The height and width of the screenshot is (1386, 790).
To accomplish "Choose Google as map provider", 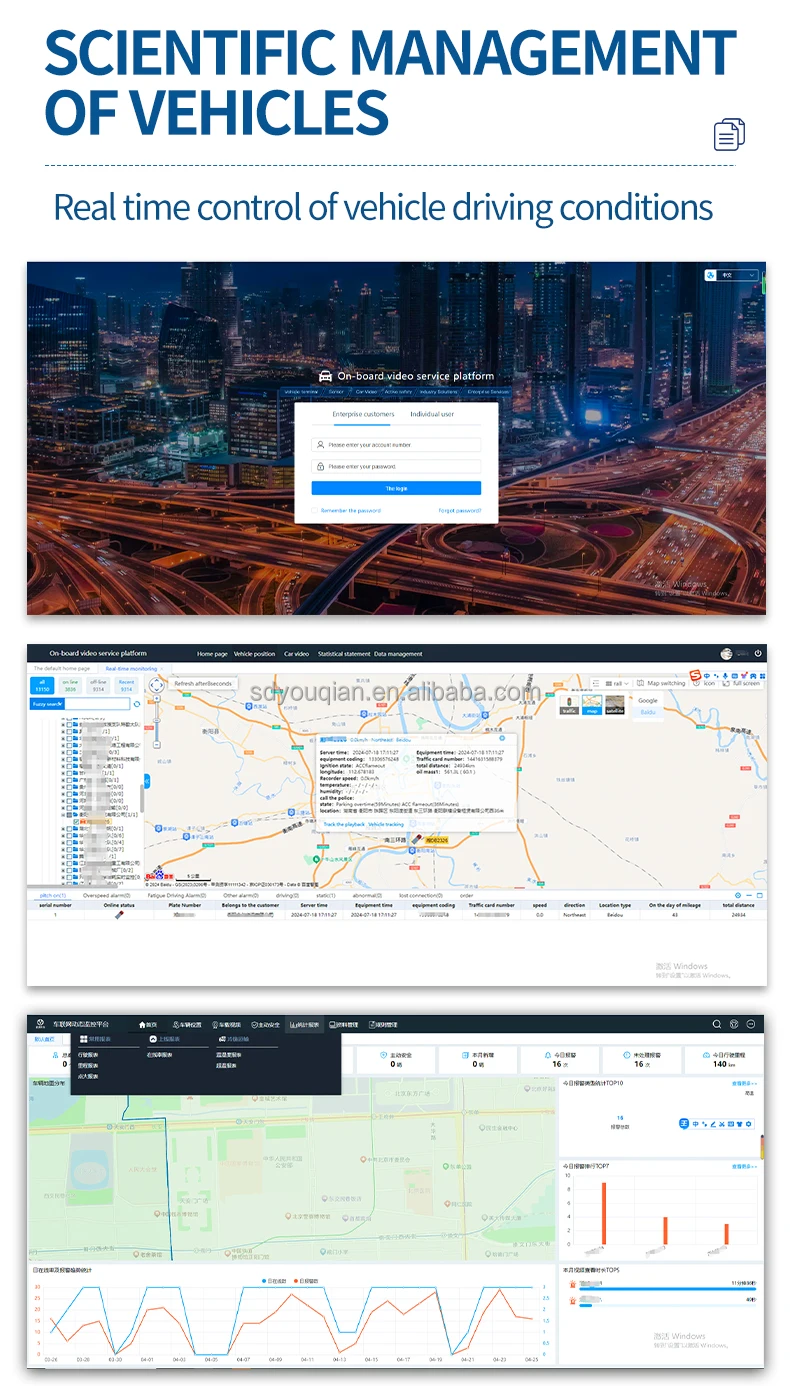I will click(649, 701).
